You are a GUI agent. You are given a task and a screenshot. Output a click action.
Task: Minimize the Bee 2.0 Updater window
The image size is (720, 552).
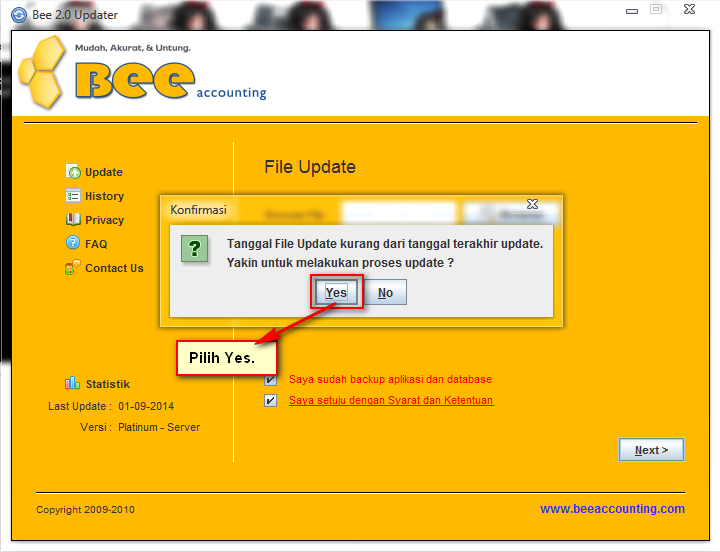click(632, 11)
